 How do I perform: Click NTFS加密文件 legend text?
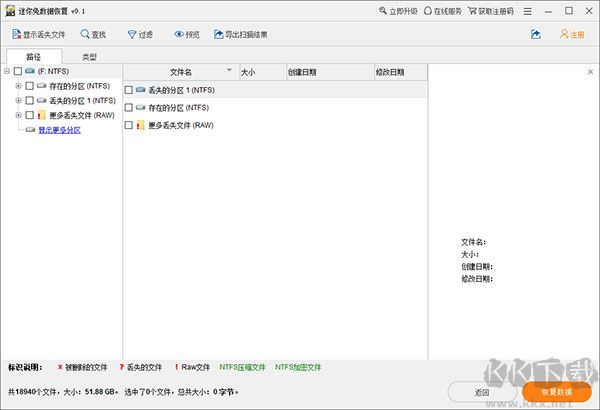tap(298, 367)
